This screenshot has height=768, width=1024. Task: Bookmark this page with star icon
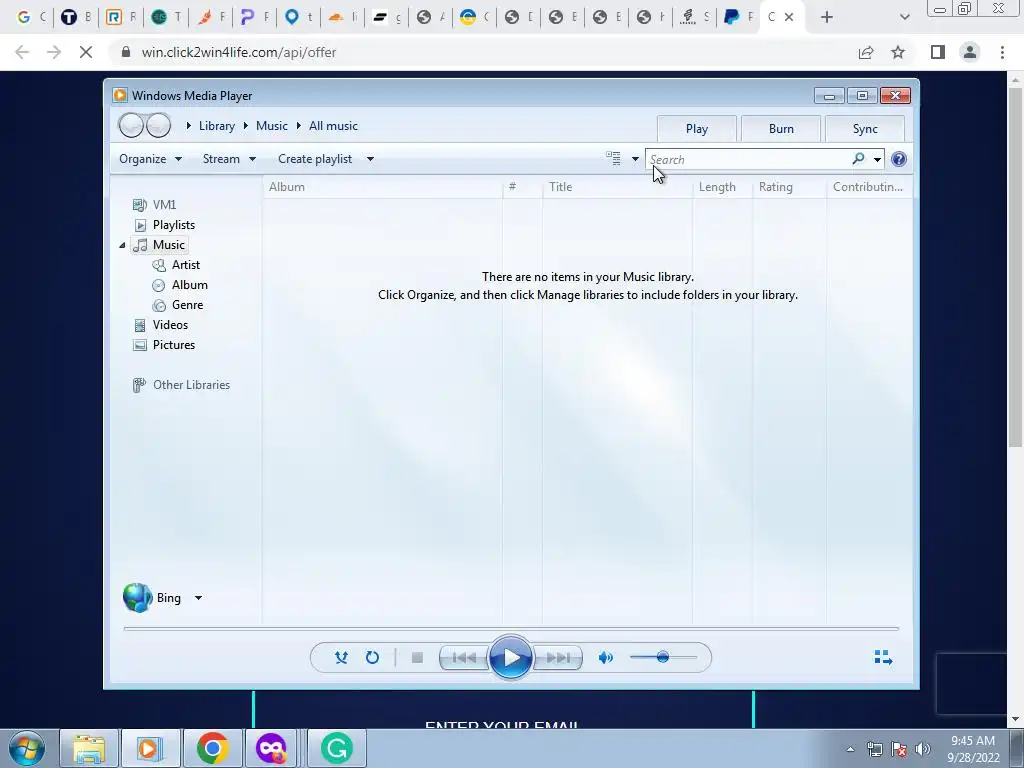pos(898,52)
